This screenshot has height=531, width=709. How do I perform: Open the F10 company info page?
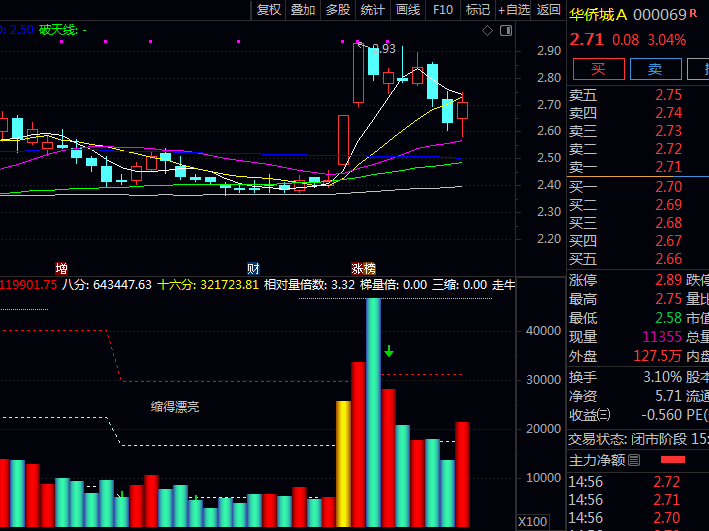point(443,9)
